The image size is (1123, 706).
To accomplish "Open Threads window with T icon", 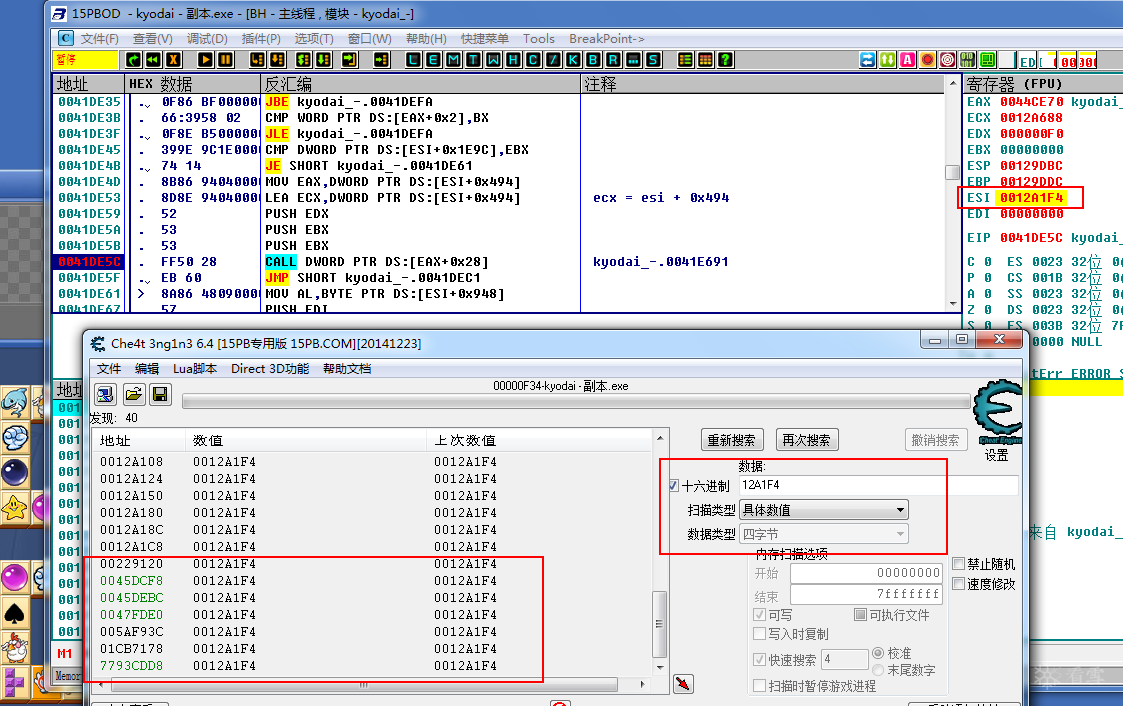I will (473, 60).
